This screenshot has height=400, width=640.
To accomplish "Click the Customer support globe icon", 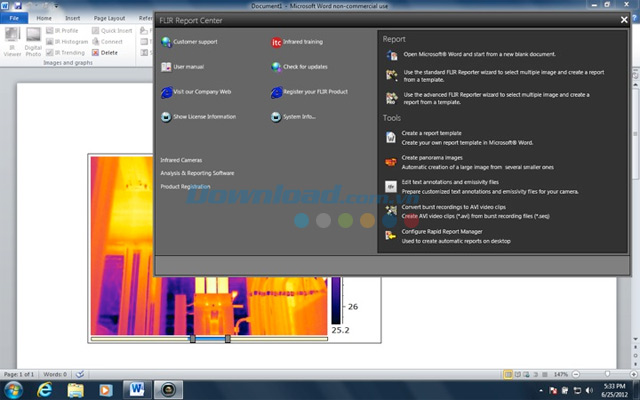I will [166, 43].
